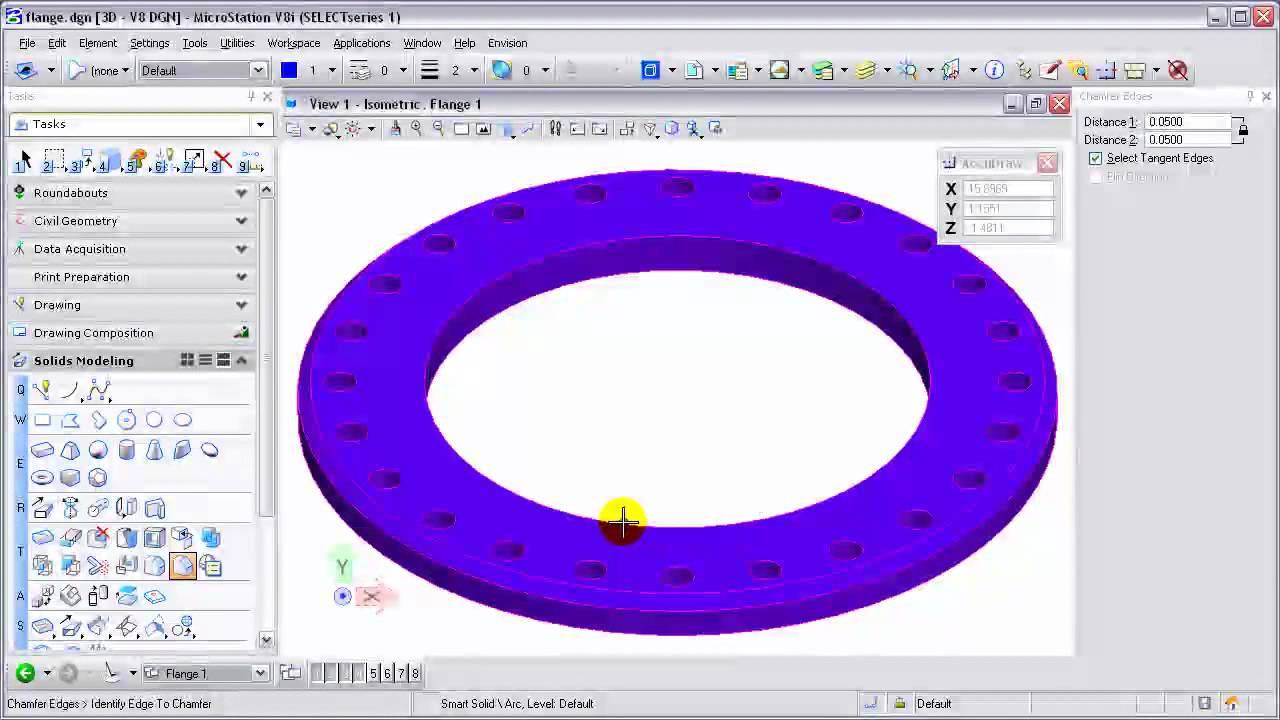The height and width of the screenshot is (720, 1280).
Task: Open the Utilities menu
Action: 237,43
